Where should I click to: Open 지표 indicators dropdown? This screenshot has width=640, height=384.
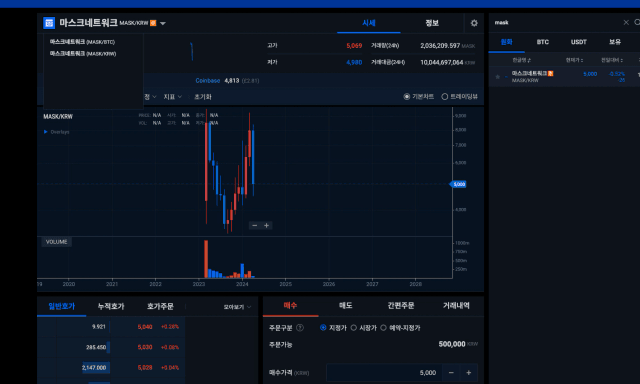pyautogui.click(x=173, y=97)
